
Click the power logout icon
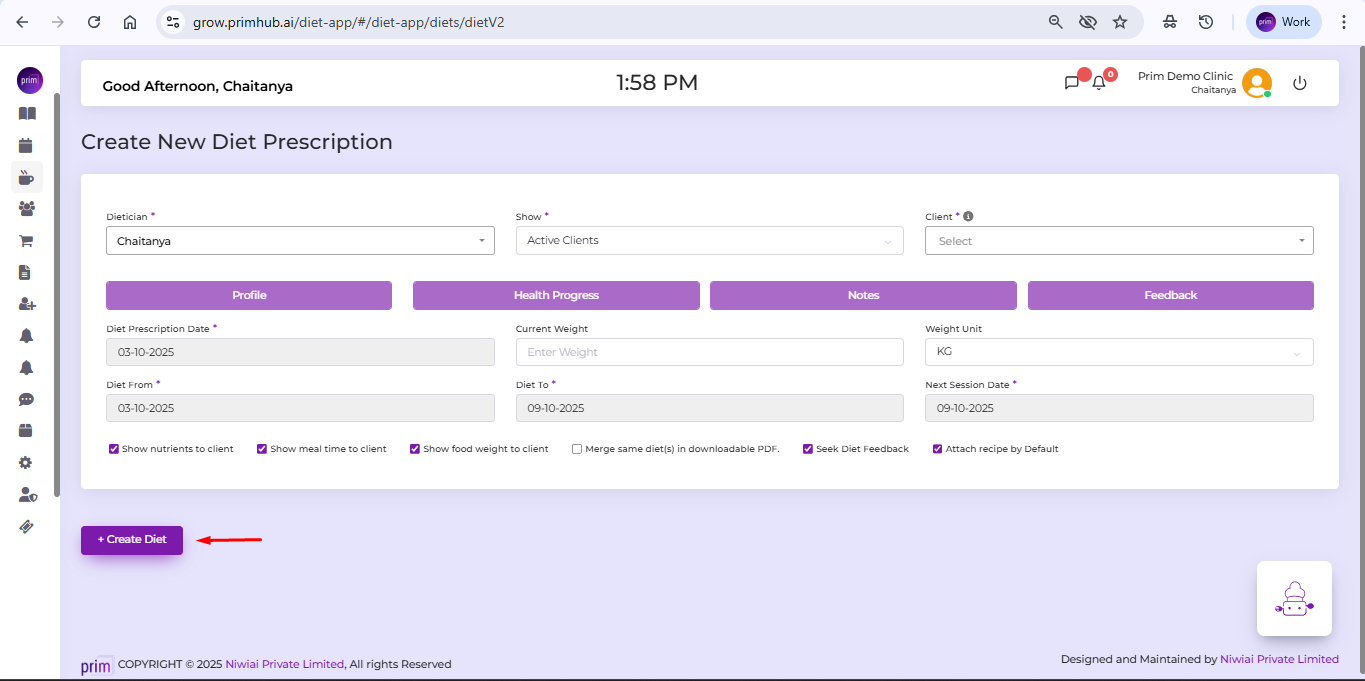click(x=1300, y=83)
